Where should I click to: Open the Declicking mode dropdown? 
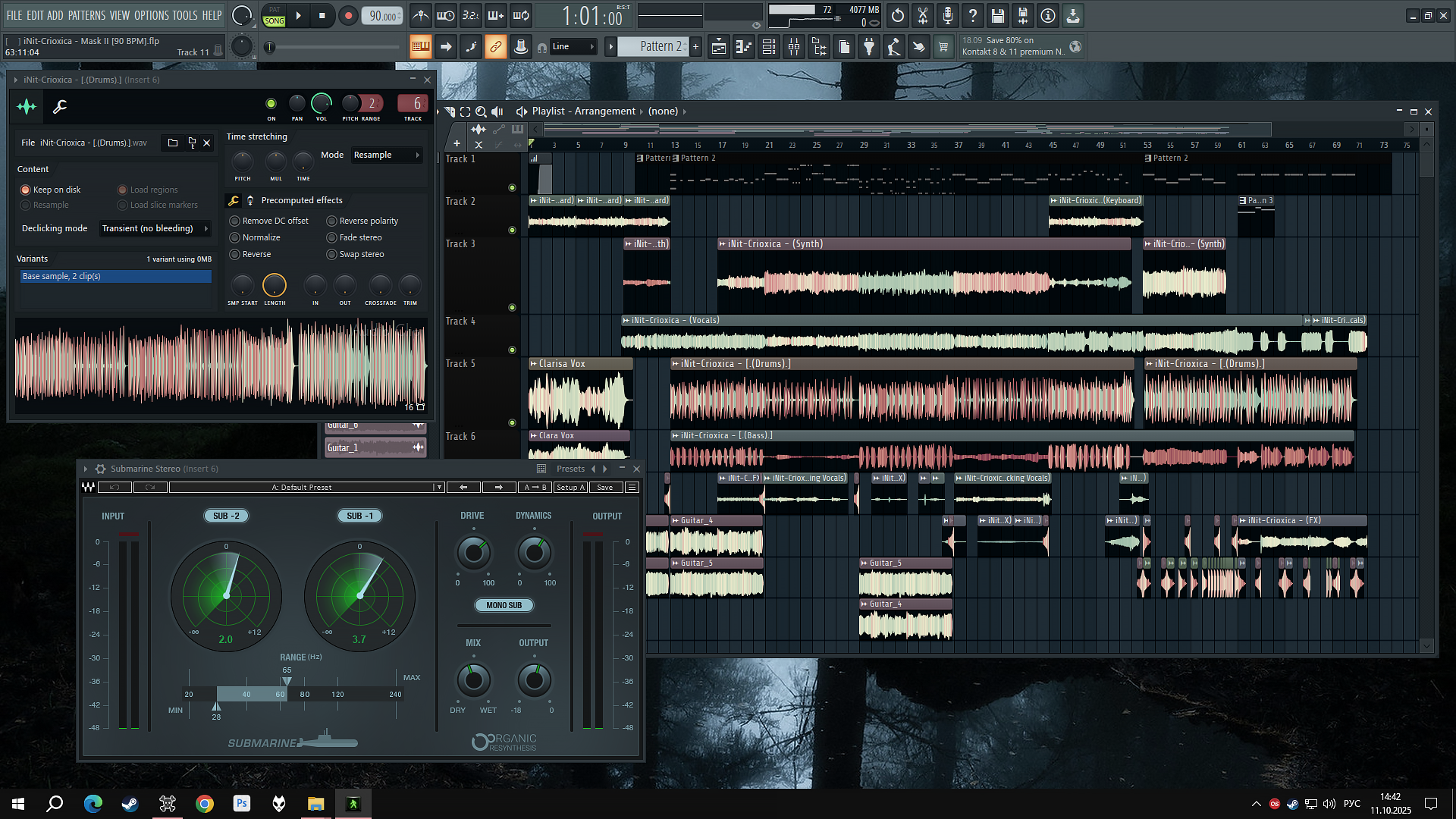tap(155, 228)
